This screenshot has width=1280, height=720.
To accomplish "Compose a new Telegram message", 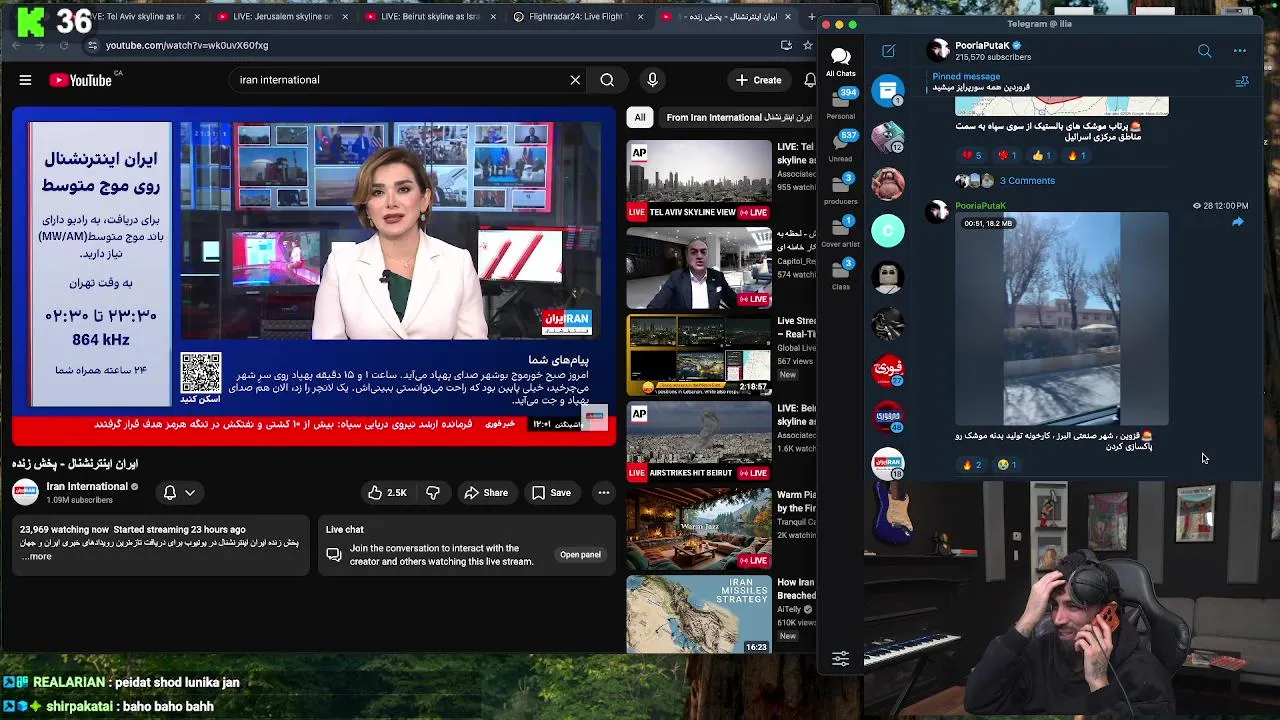I will pos(888,51).
